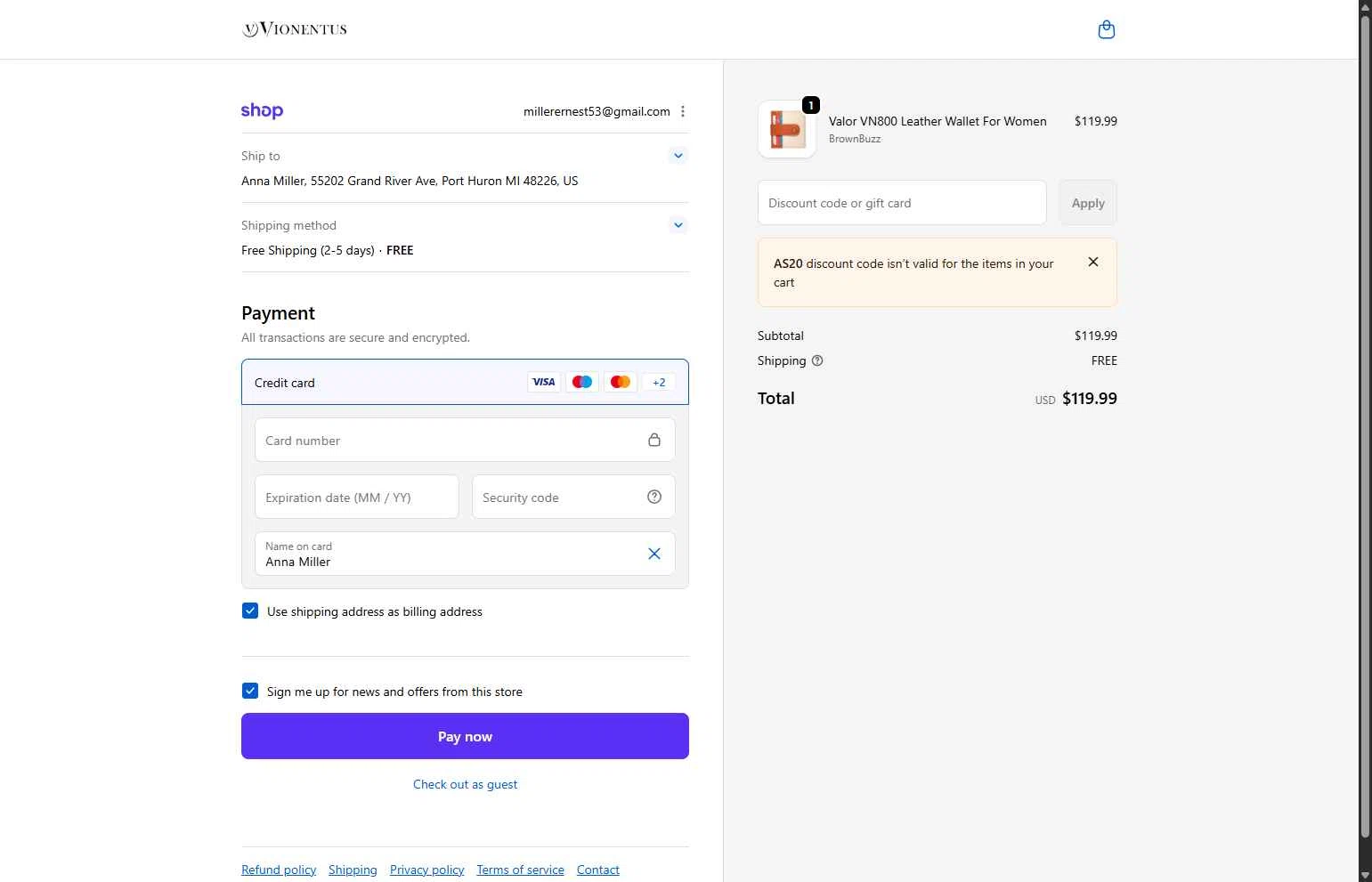Uncheck Use shipping address as billing address

[250, 611]
